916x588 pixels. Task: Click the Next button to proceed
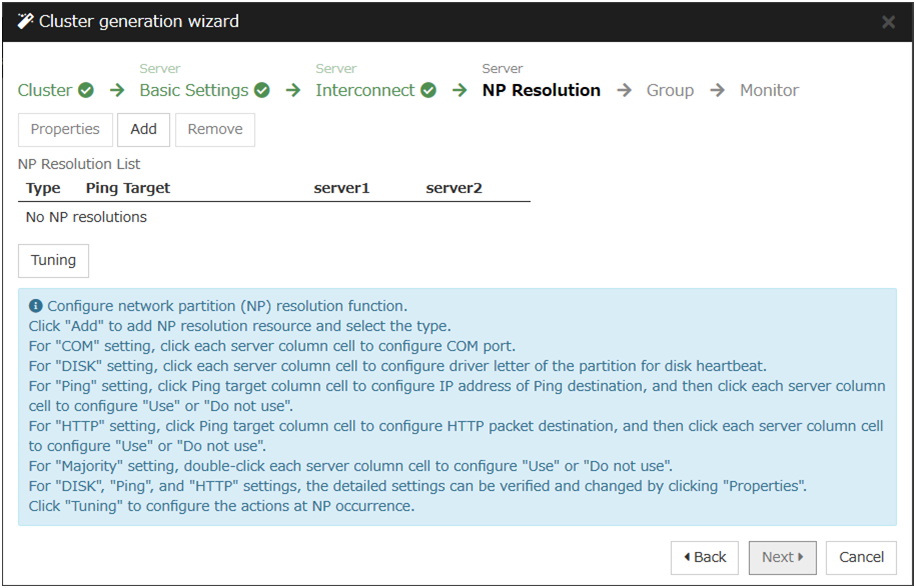click(x=782, y=558)
